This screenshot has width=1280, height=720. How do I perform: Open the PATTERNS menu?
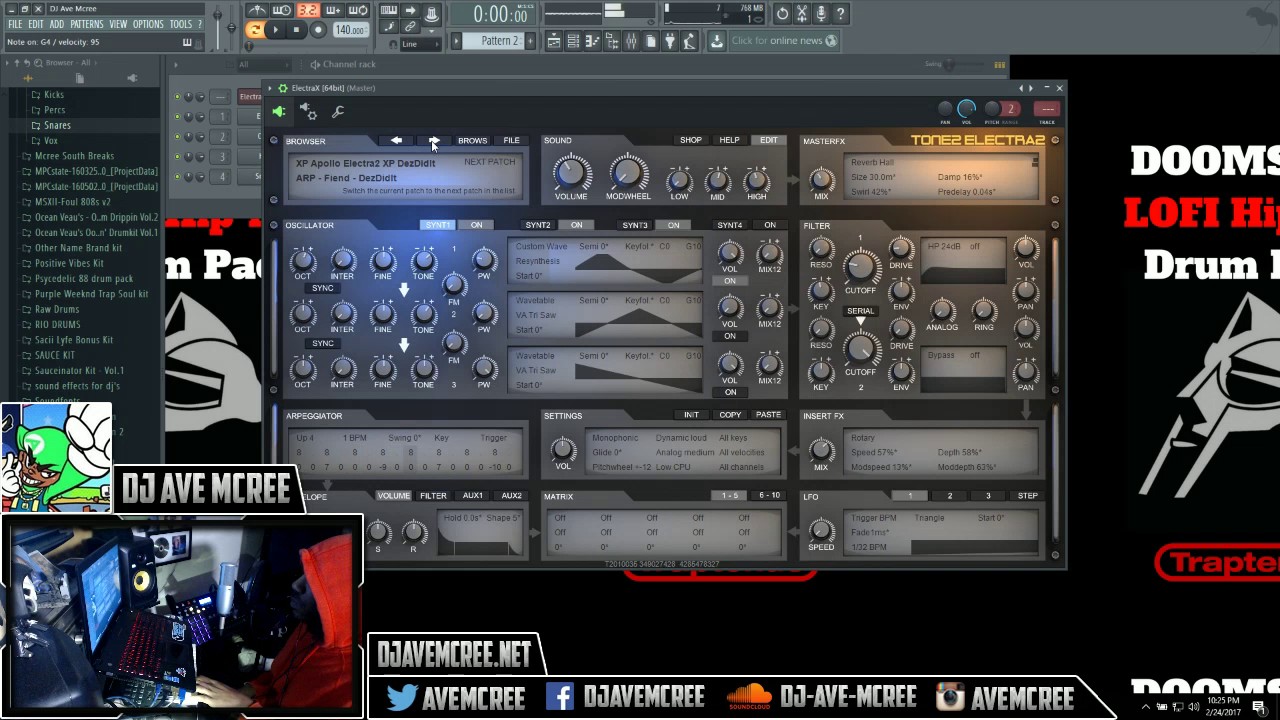[86, 24]
